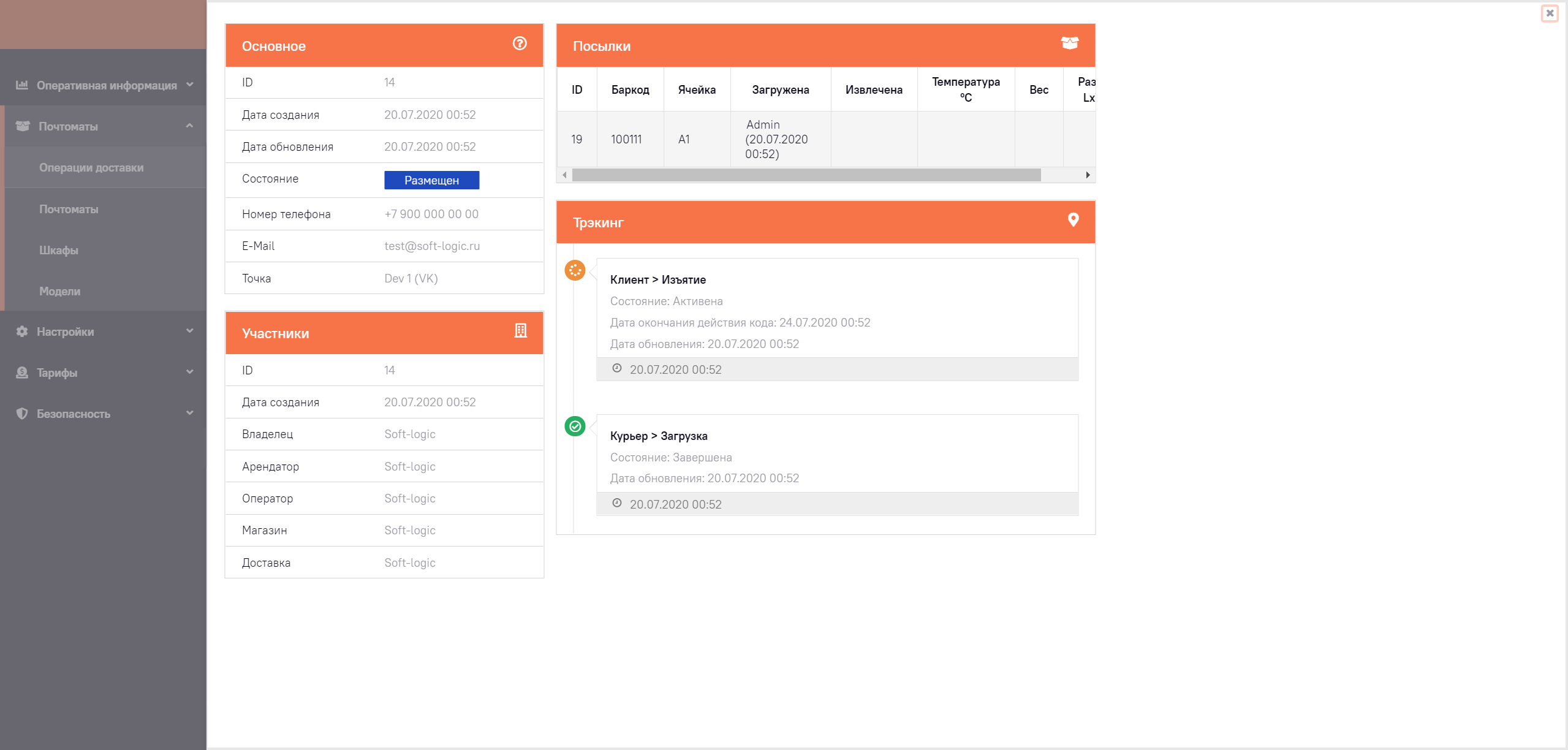Click the blue Размещен status badge
The image size is (1568, 750).
(x=431, y=180)
